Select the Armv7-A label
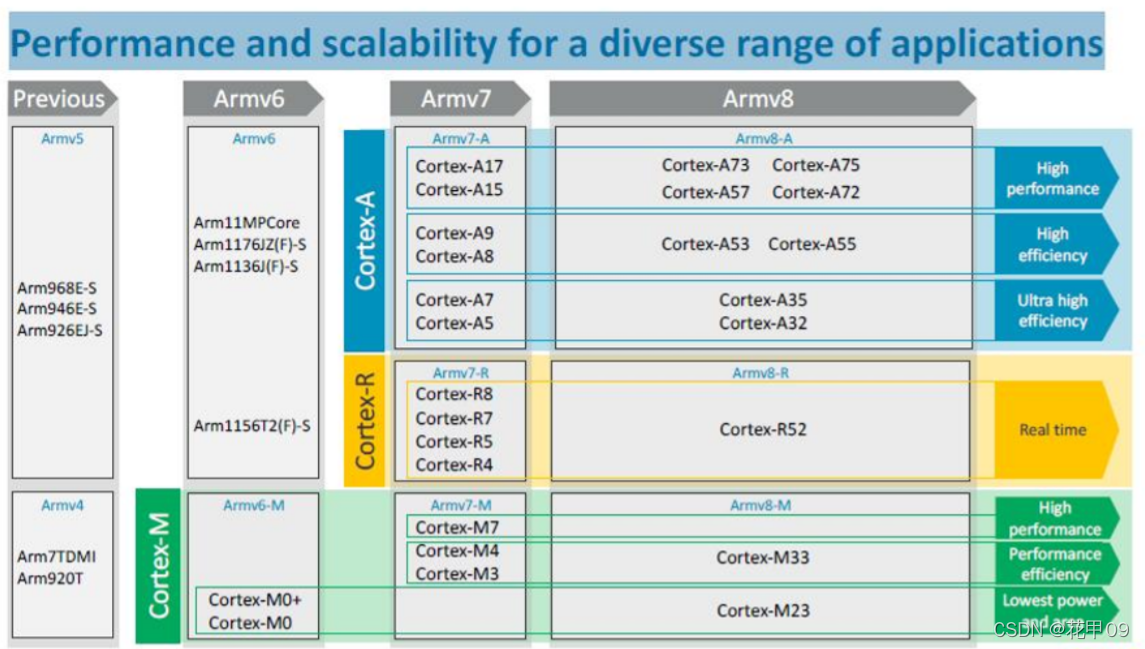 [461, 139]
